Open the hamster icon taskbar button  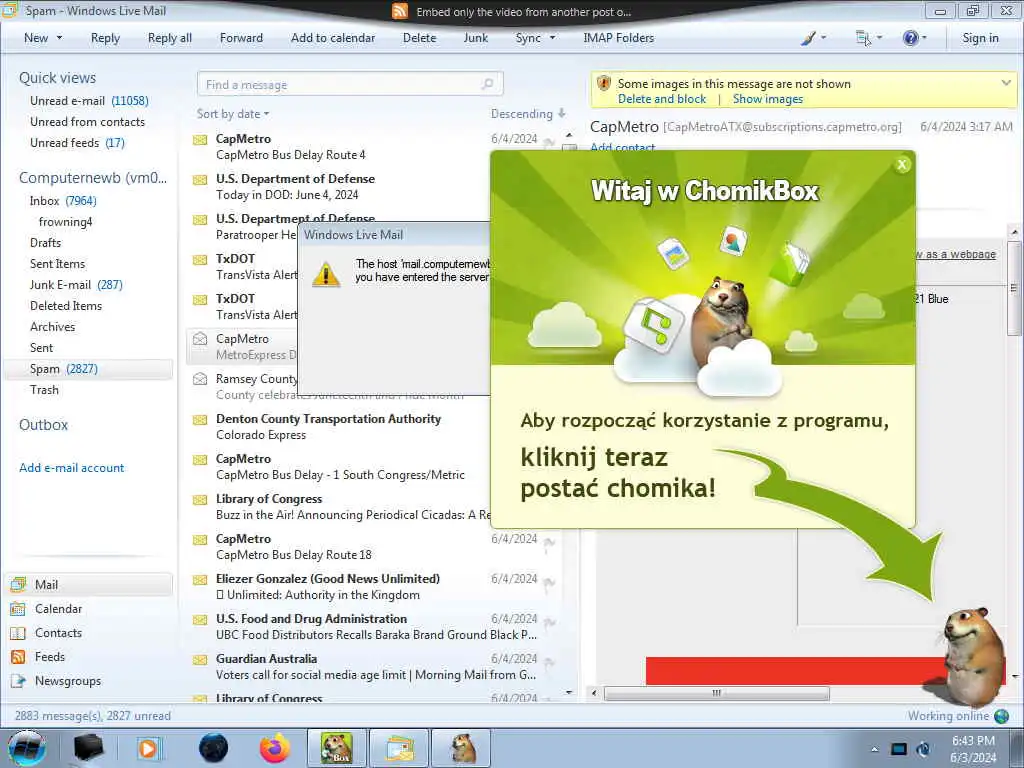(462, 748)
